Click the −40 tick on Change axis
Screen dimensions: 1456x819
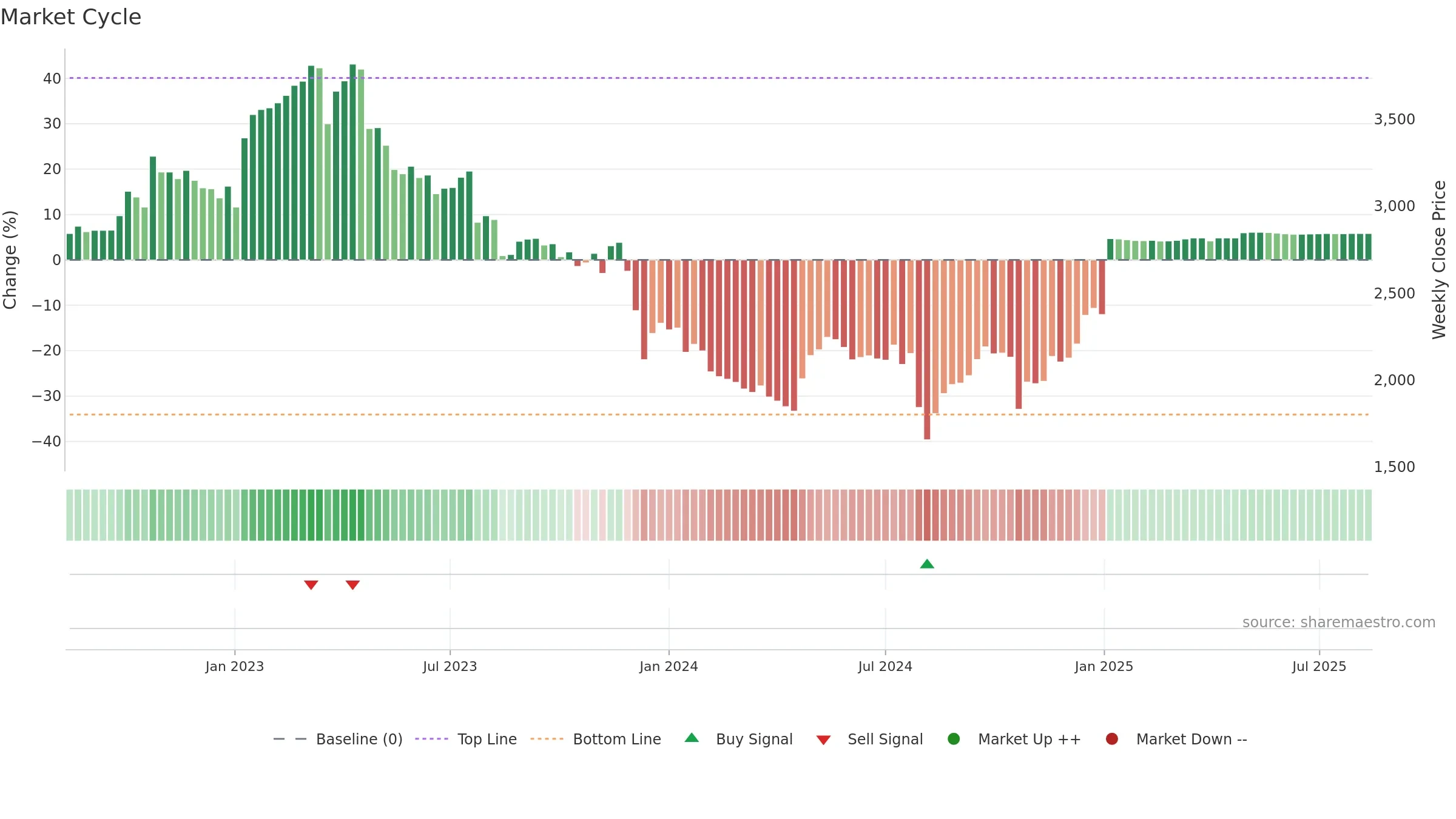pyautogui.click(x=47, y=442)
